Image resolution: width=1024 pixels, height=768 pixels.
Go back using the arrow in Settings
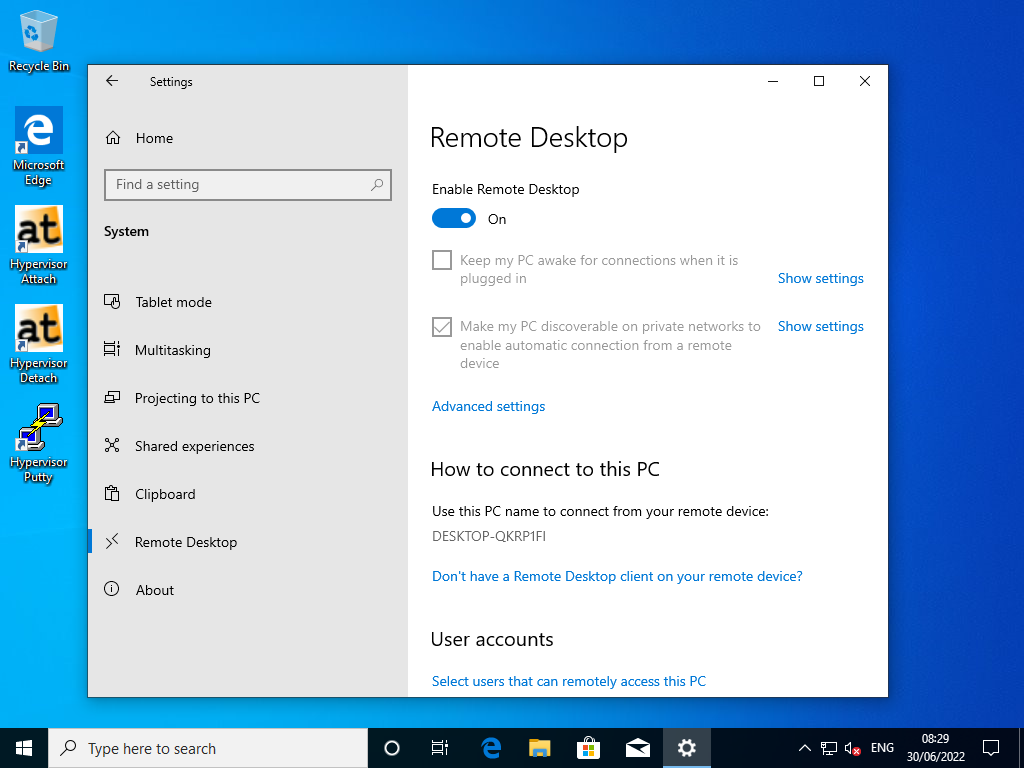click(x=111, y=81)
